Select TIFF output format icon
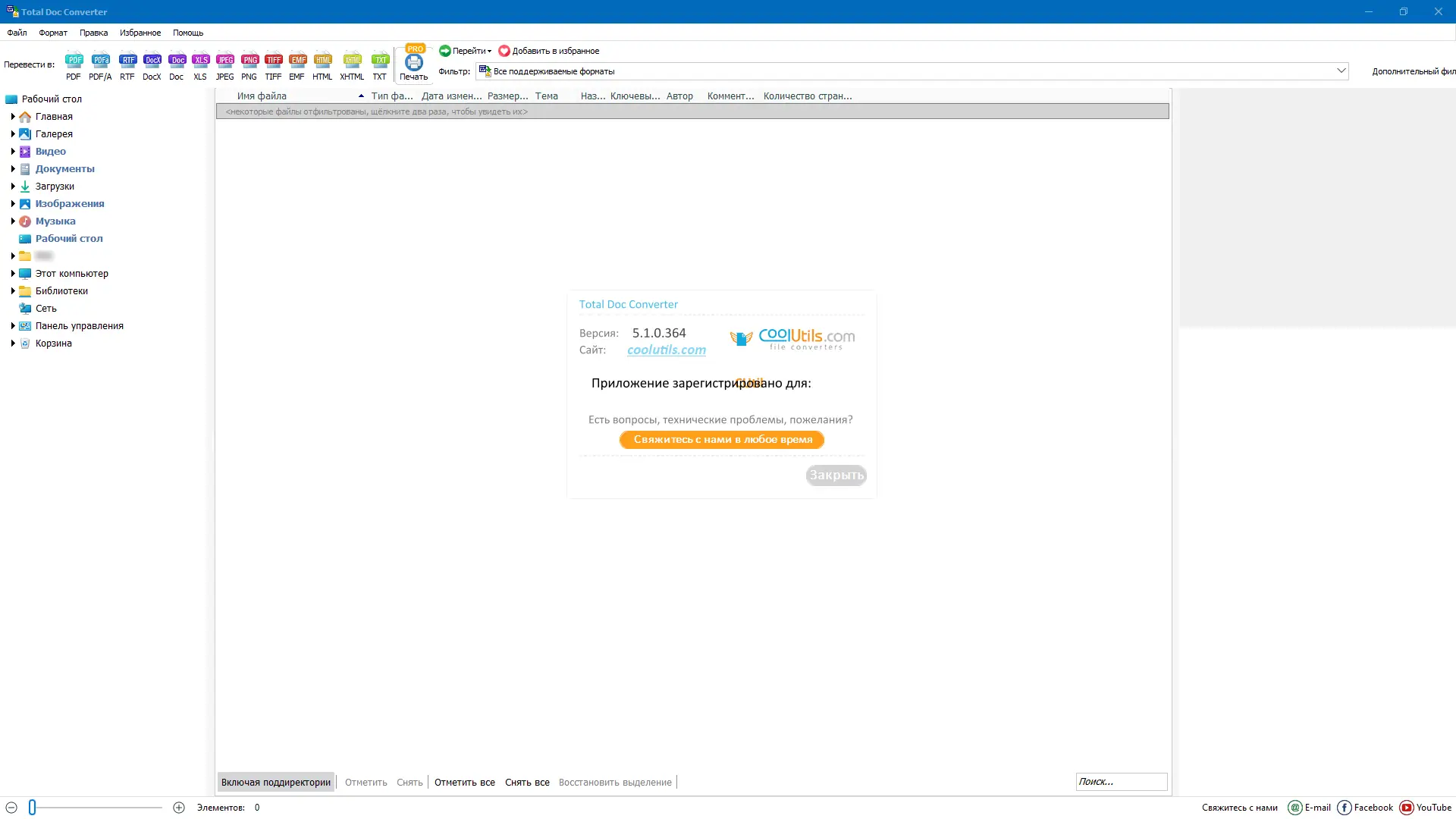1456x819 pixels. [274, 61]
